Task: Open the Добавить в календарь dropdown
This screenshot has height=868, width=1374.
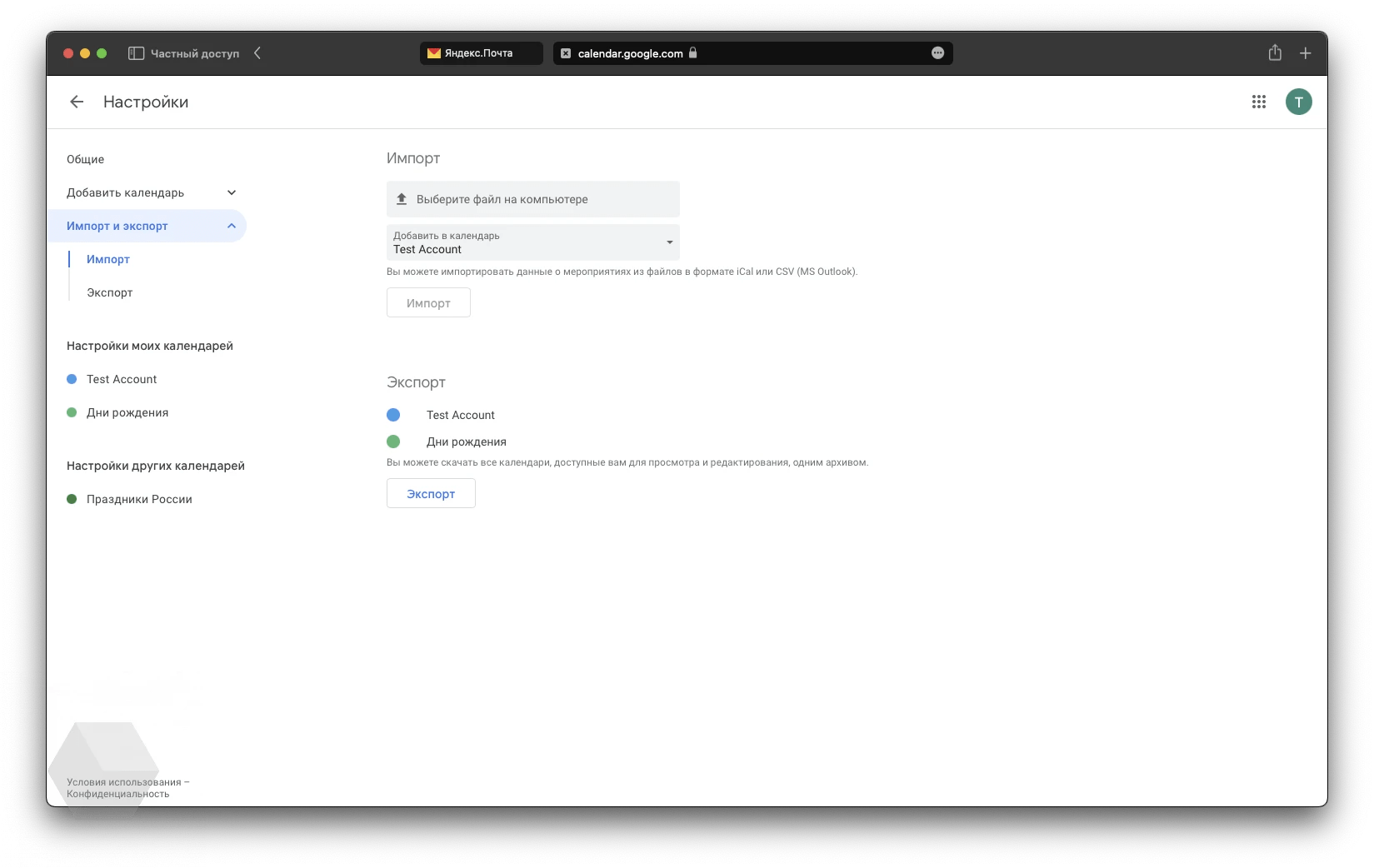Action: tap(533, 242)
